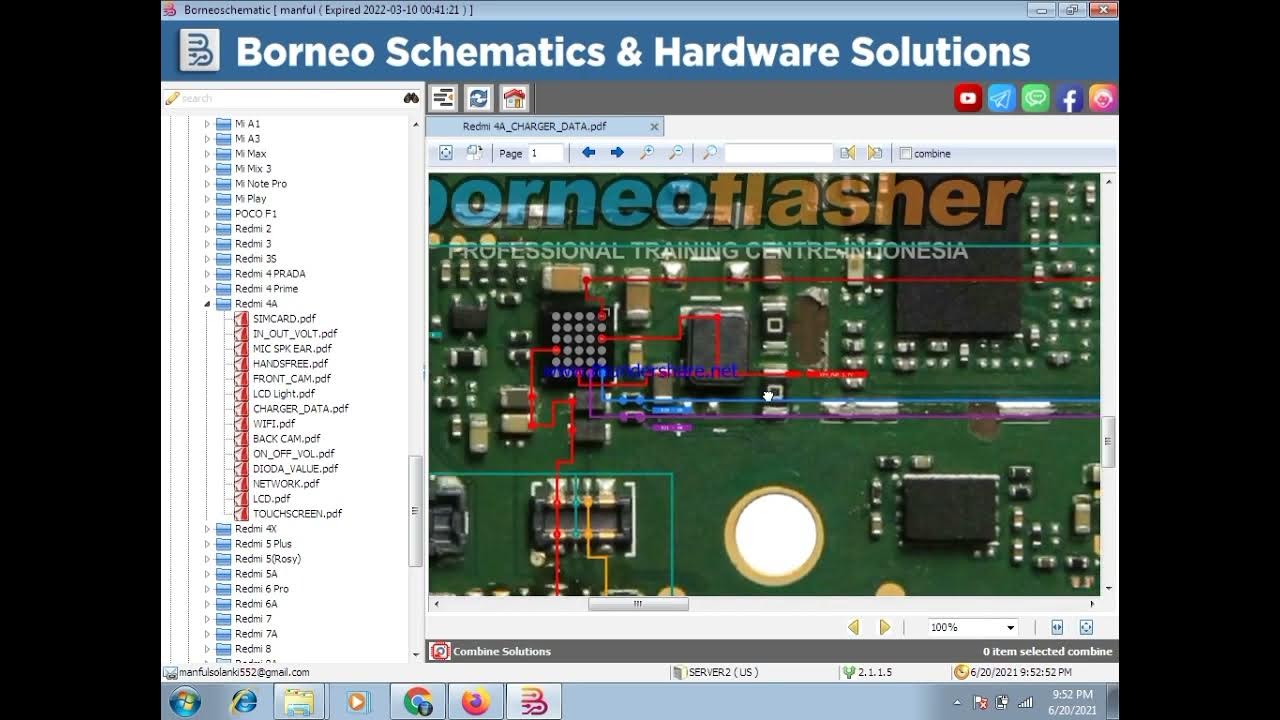Open WIFI.pdf in the tree
Viewport: 1280px width, 720px height.
coord(273,424)
